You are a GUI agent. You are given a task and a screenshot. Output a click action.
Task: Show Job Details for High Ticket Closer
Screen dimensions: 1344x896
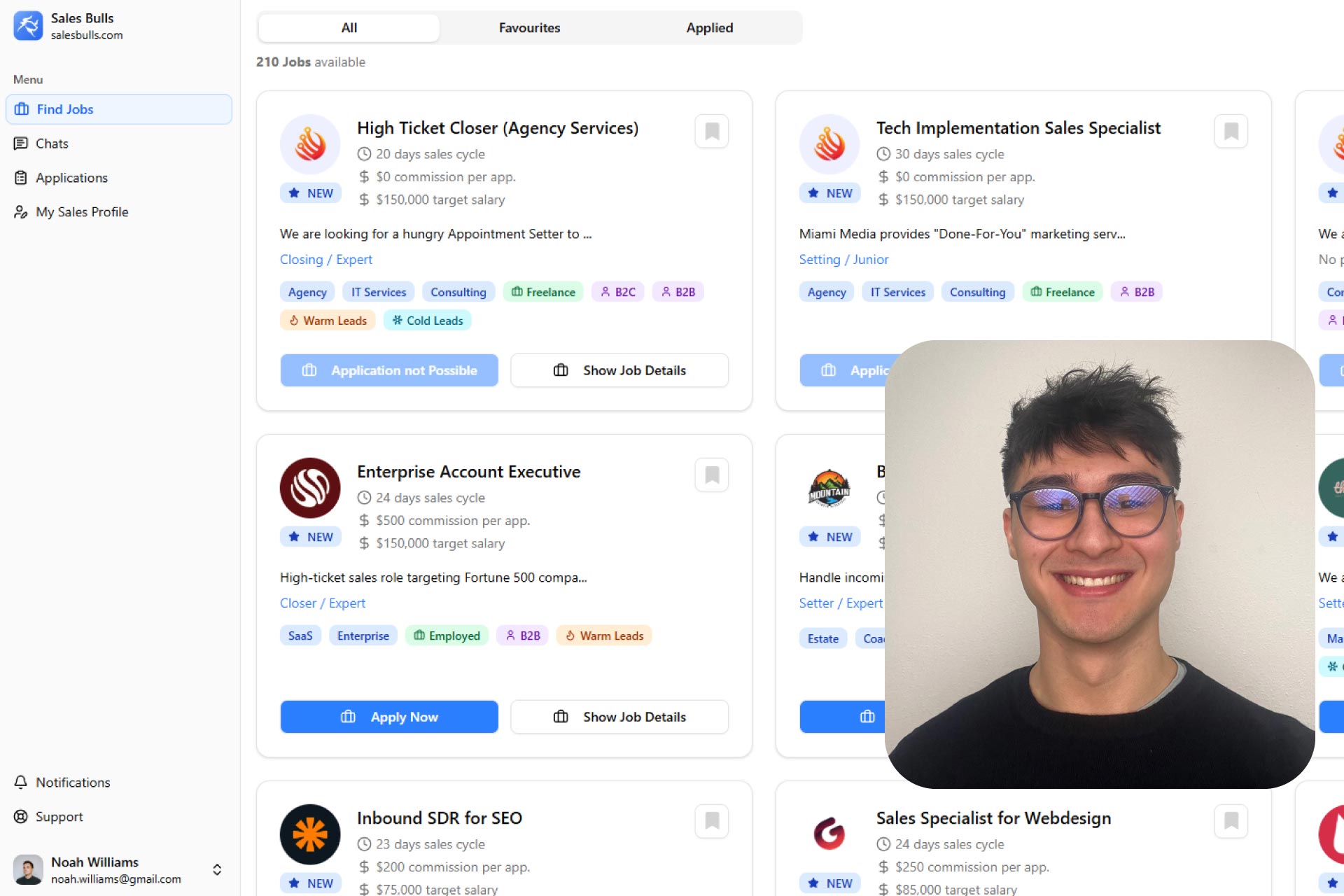point(619,370)
